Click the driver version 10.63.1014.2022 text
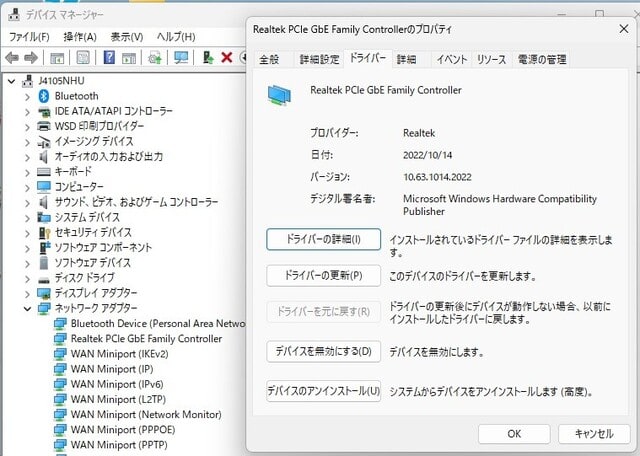Viewport: 640px width, 456px height. (437, 177)
